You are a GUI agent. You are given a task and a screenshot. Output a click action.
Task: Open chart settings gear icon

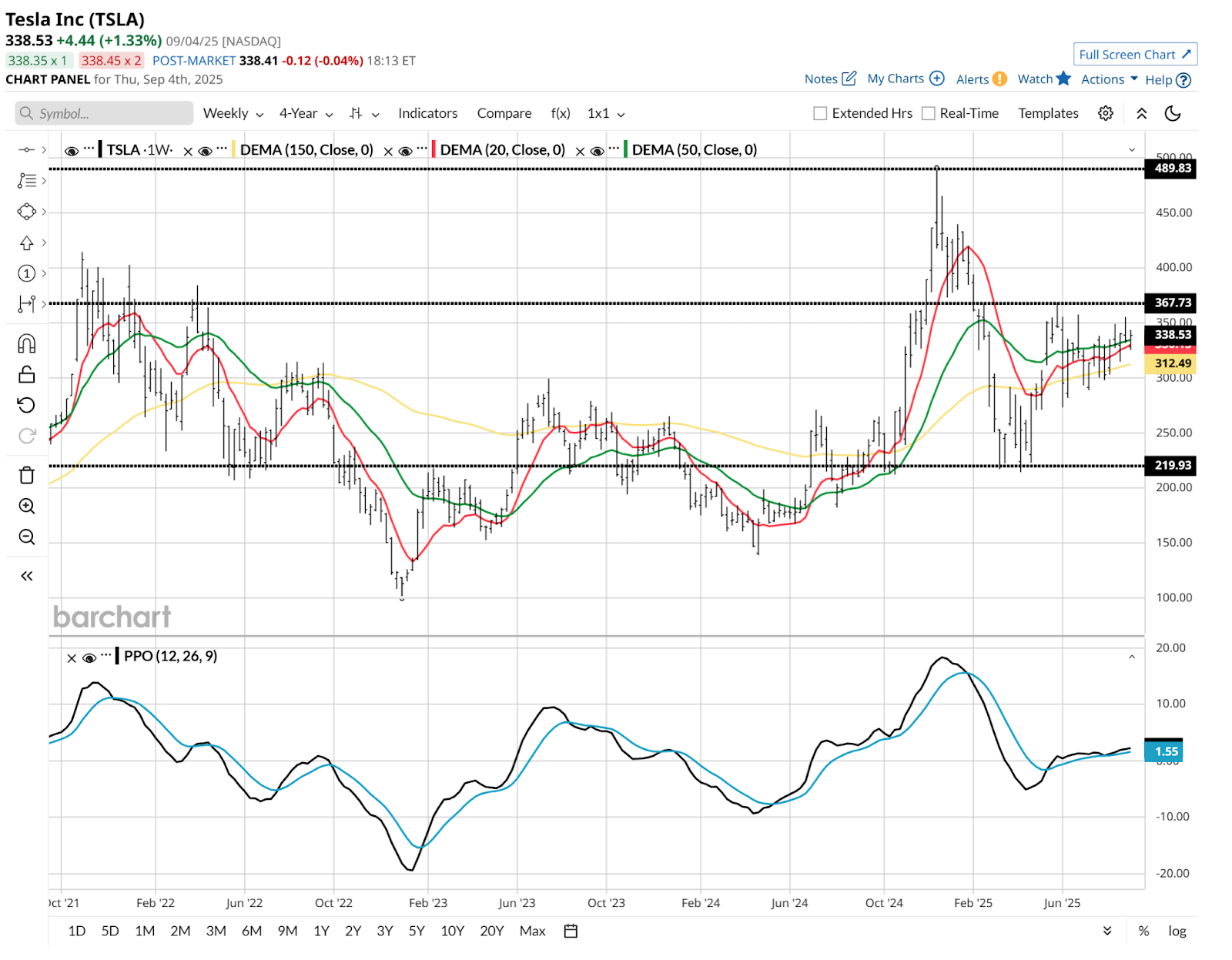(x=1106, y=113)
